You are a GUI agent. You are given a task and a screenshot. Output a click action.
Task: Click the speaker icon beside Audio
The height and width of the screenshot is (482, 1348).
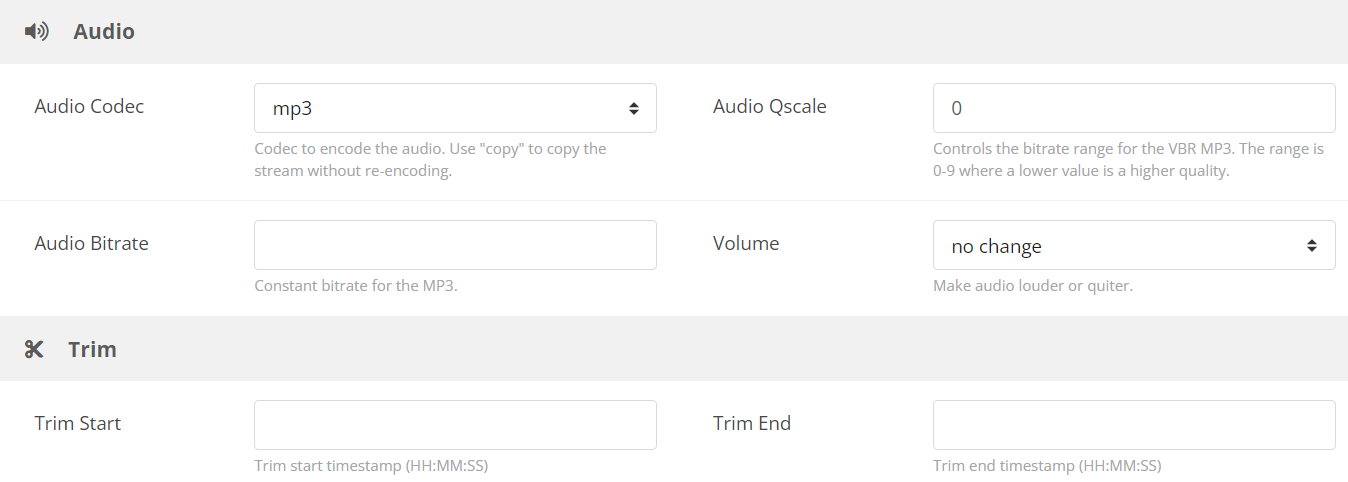(x=36, y=31)
